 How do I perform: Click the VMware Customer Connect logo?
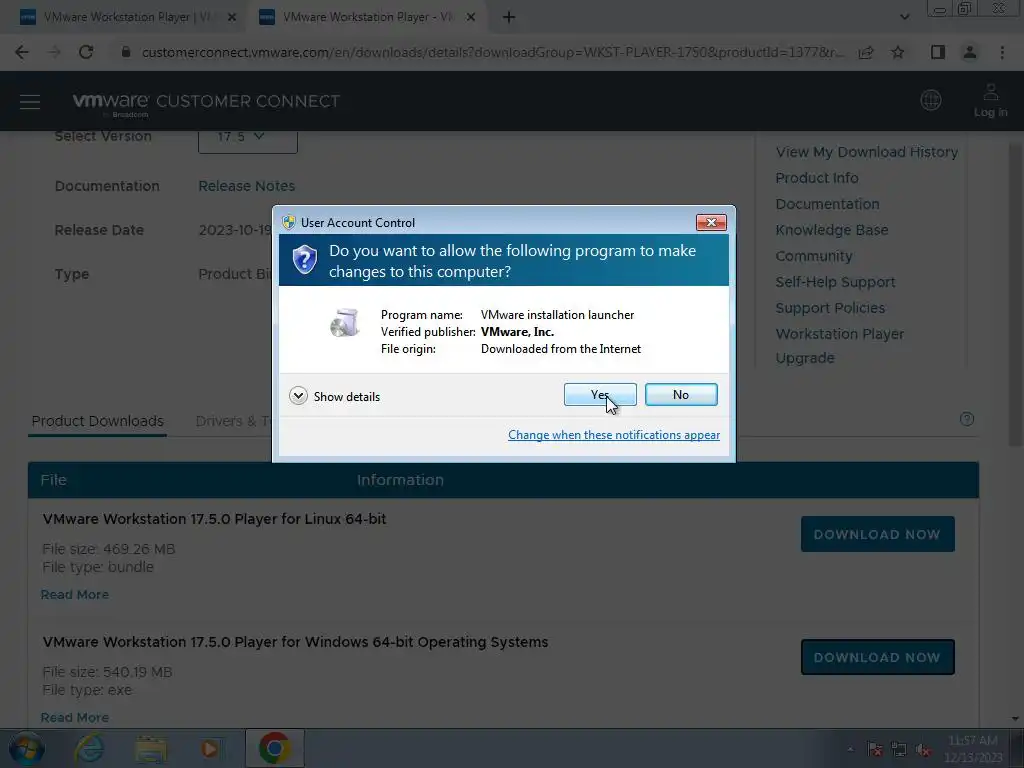(x=206, y=103)
